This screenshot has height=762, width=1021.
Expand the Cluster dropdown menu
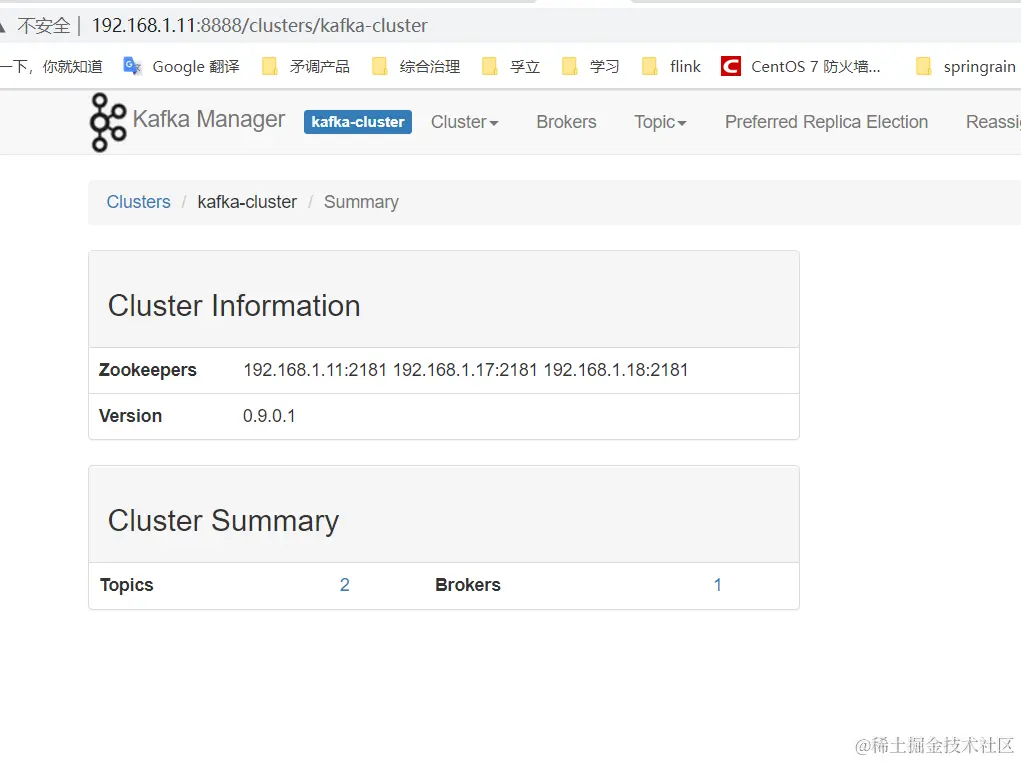(x=464, y=122)
